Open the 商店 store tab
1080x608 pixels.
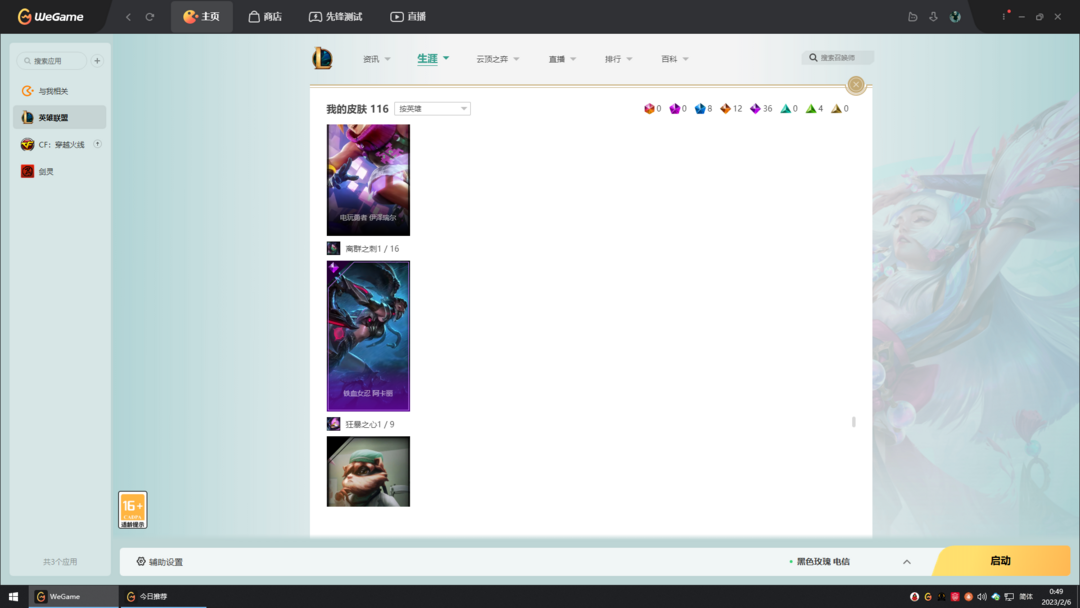265,17
